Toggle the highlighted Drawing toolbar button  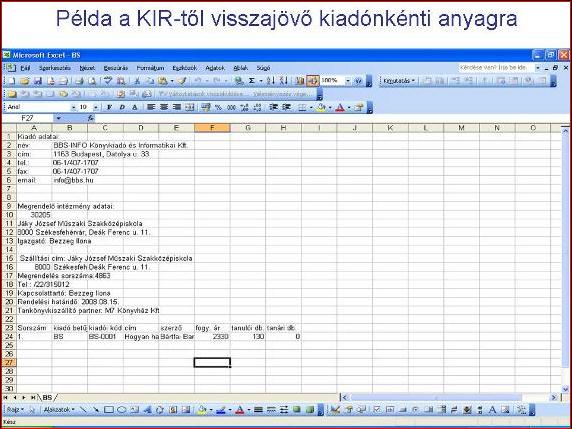[313, 81]
